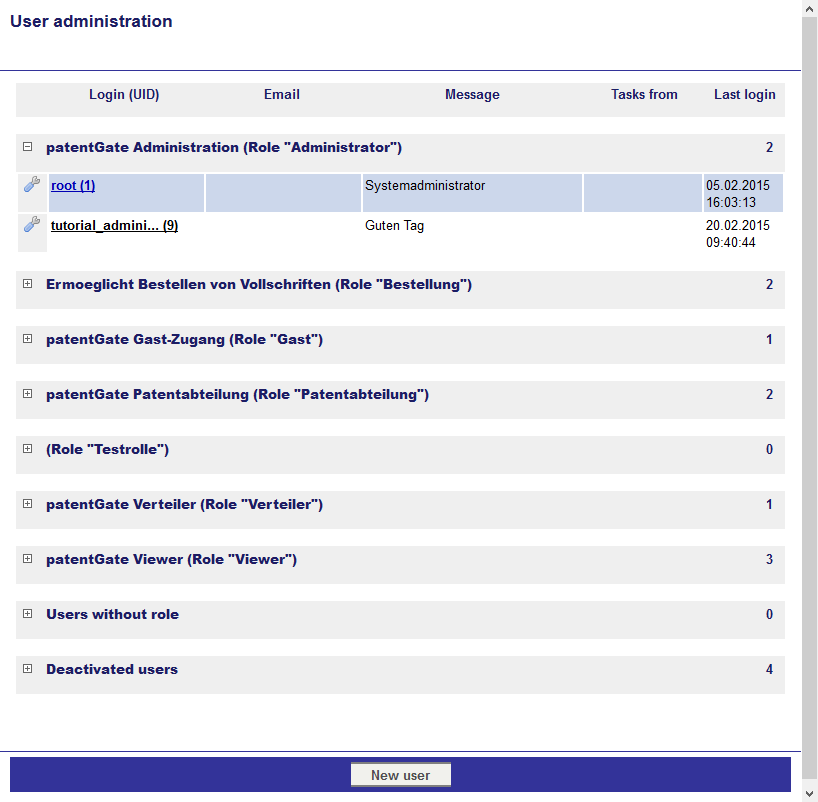The image size is (818, 802).
Task: Click the New user button
Action: click(x=401, y=775)
